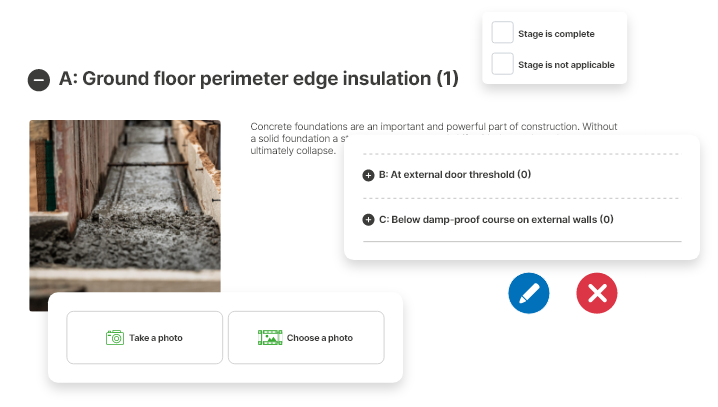Expand section B using its plus icon
The width and height of the screenshot is (718, 407).
(x=368, y=175)
